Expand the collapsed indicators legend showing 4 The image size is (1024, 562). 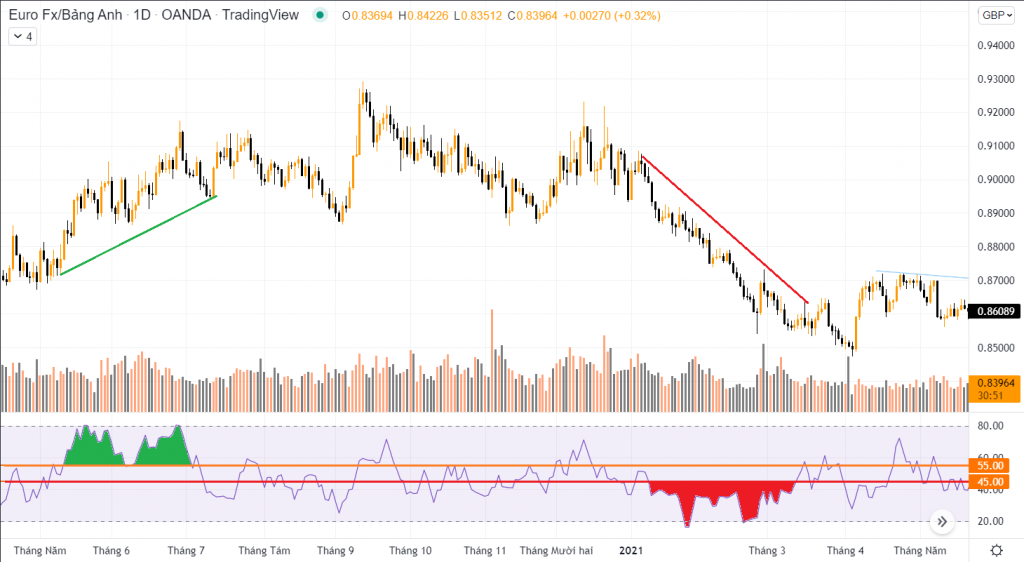[x=23, y=37]
